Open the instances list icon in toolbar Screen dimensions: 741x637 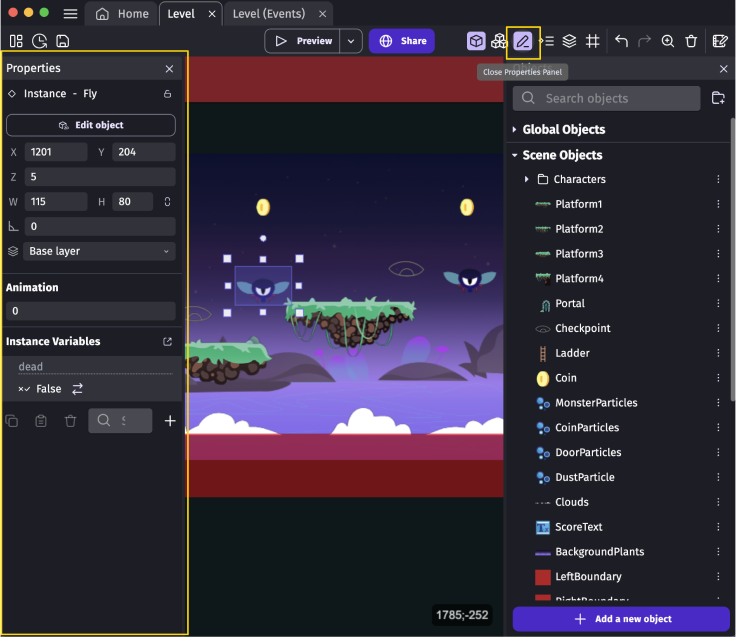click(547, 41)
